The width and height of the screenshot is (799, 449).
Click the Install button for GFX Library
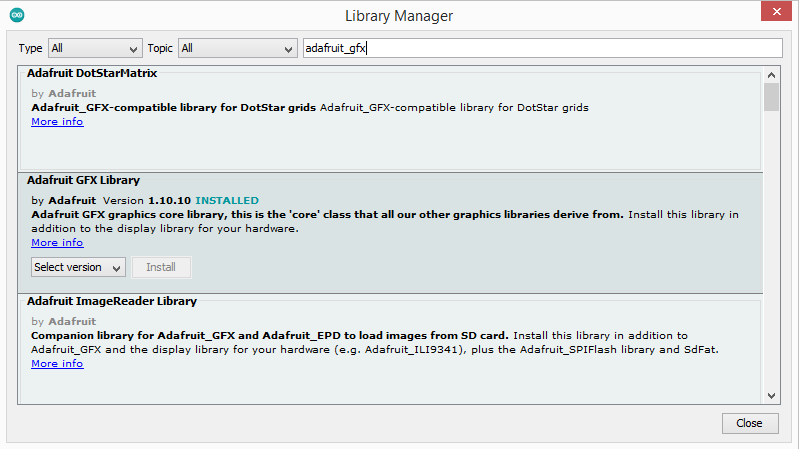[161, 267]
